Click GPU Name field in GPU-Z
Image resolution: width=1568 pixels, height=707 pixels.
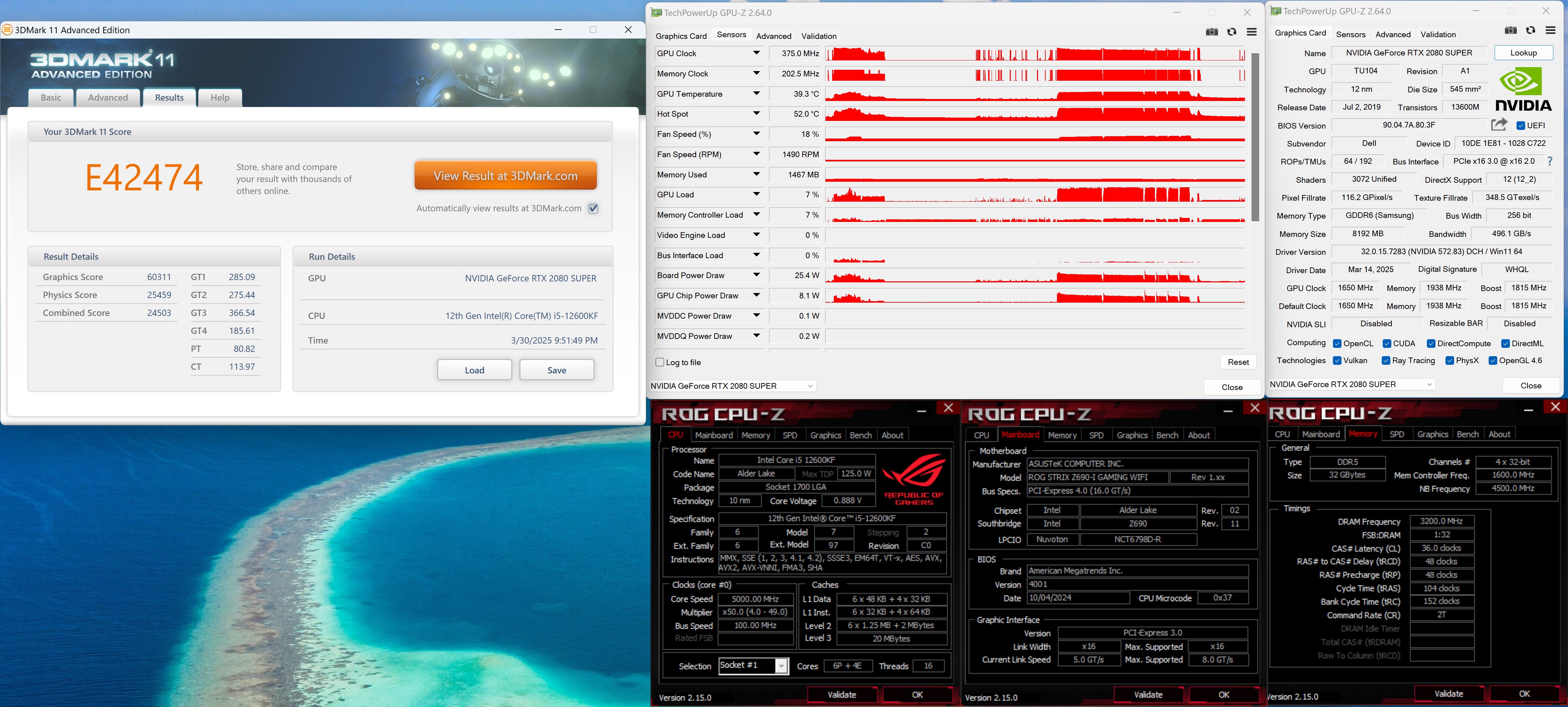(x=1409, y=53)
